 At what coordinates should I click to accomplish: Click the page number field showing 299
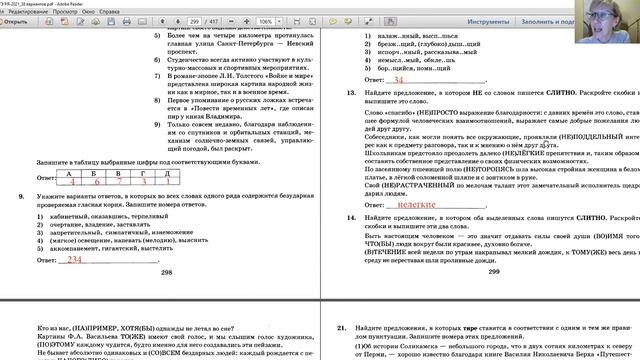[x=194, y=22]
